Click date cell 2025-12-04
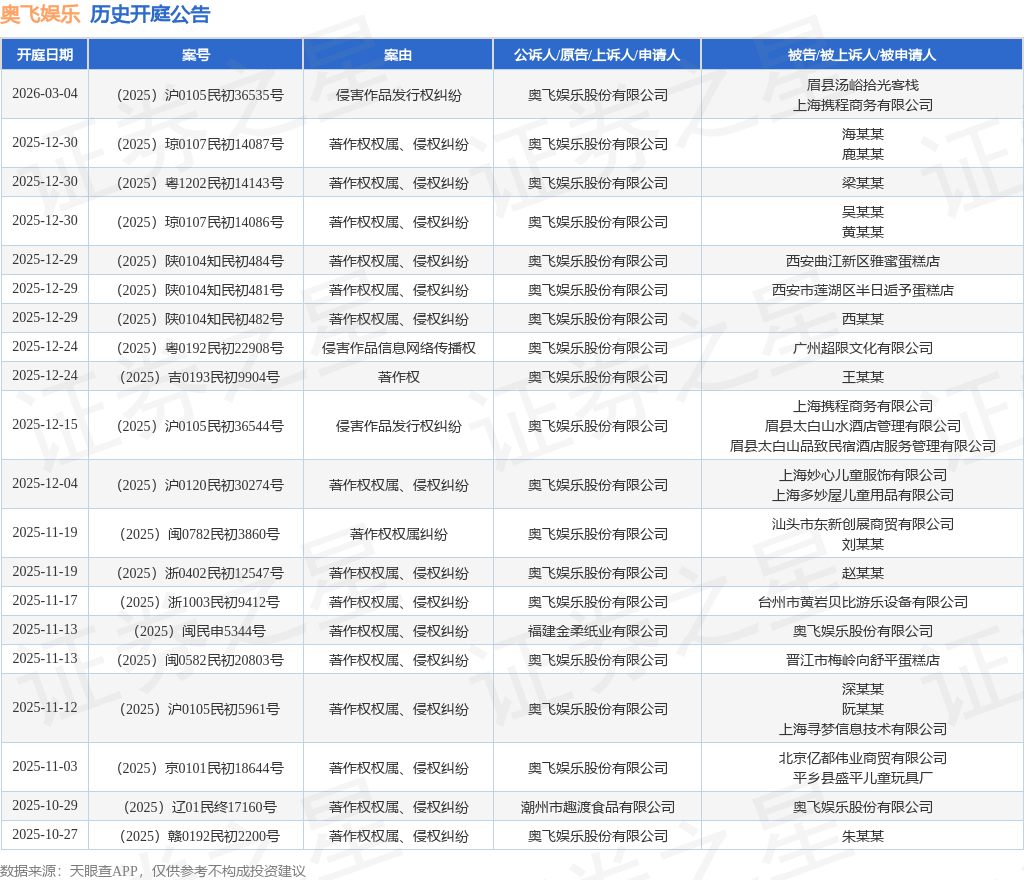This screenshot has width=1024, height=880. 44,484
